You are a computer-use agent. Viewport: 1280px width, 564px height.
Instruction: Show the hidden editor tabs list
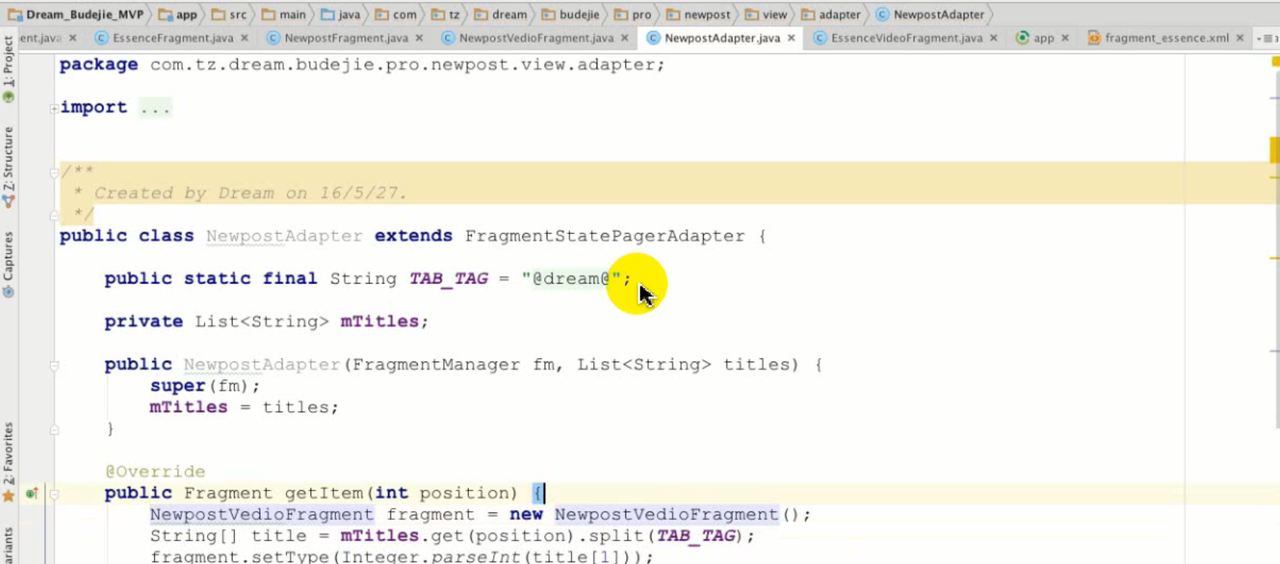[1267, 38]
